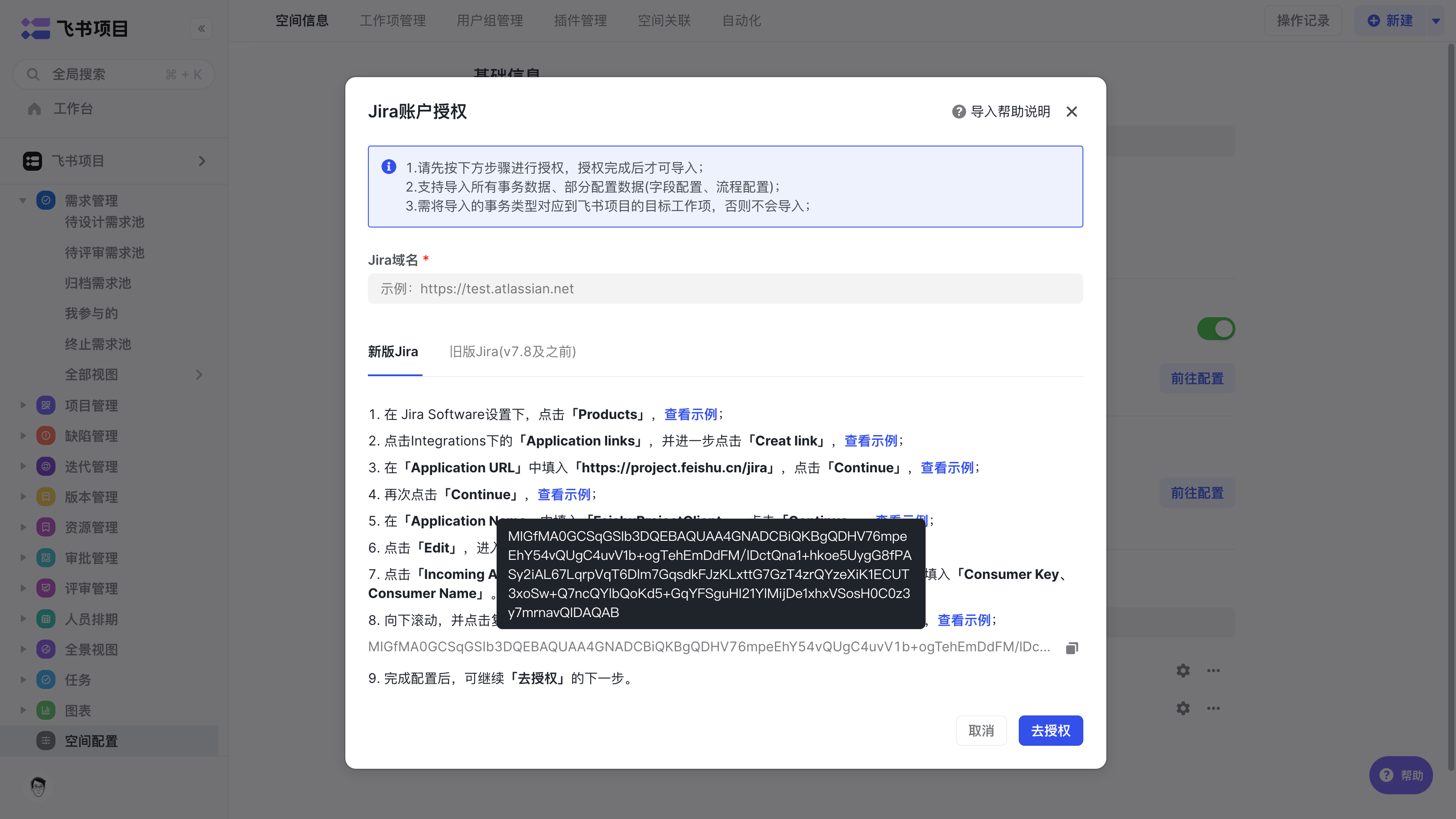Click the 全景视图 icon in sidebar
This screenshot has height=819, width=1456.
pyautogui.click(x=46, y=650)
